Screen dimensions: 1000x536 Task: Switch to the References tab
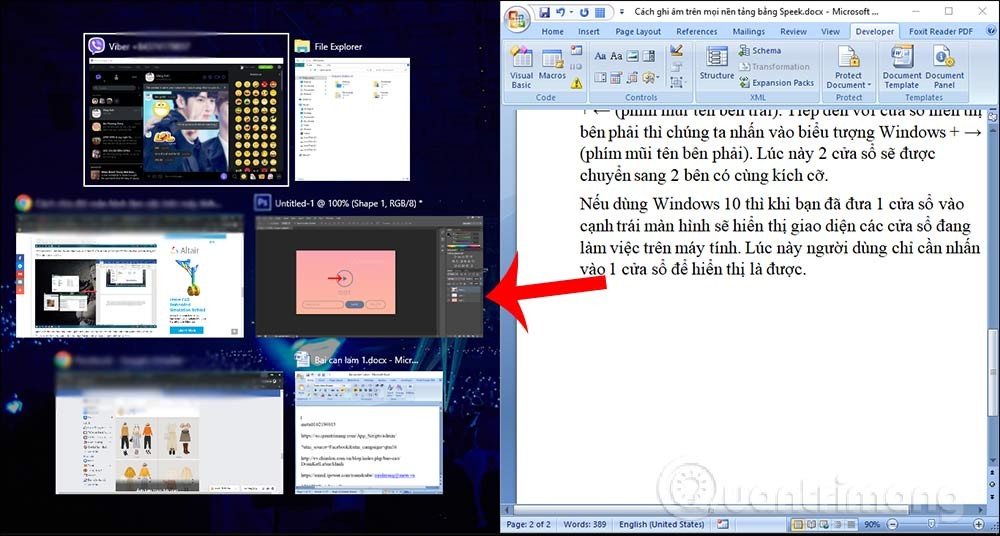coord(696,31)
